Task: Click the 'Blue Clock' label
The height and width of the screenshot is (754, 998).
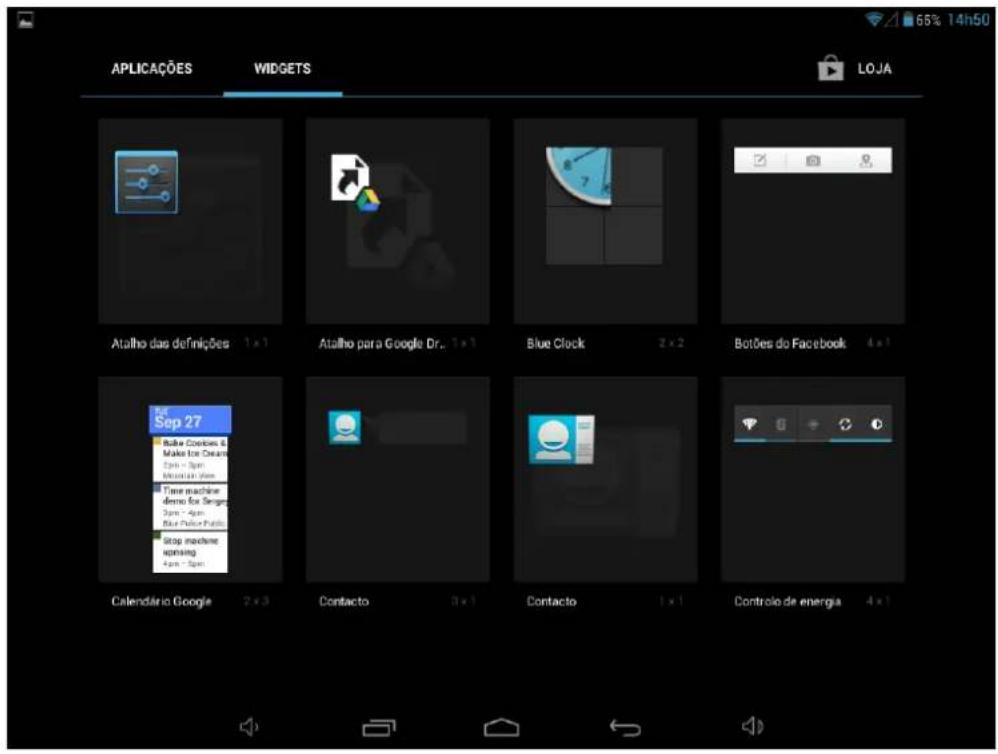Action: pyautogui.click(x=556, y=344)
